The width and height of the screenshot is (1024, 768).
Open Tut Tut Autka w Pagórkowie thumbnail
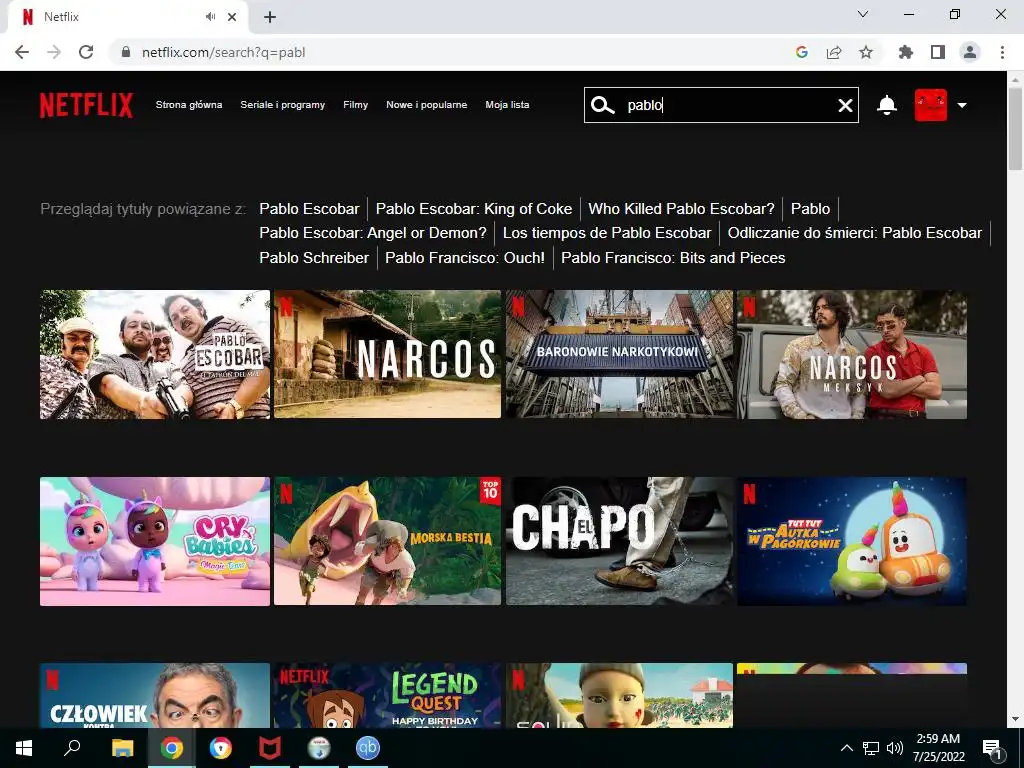tap(852, 541)
